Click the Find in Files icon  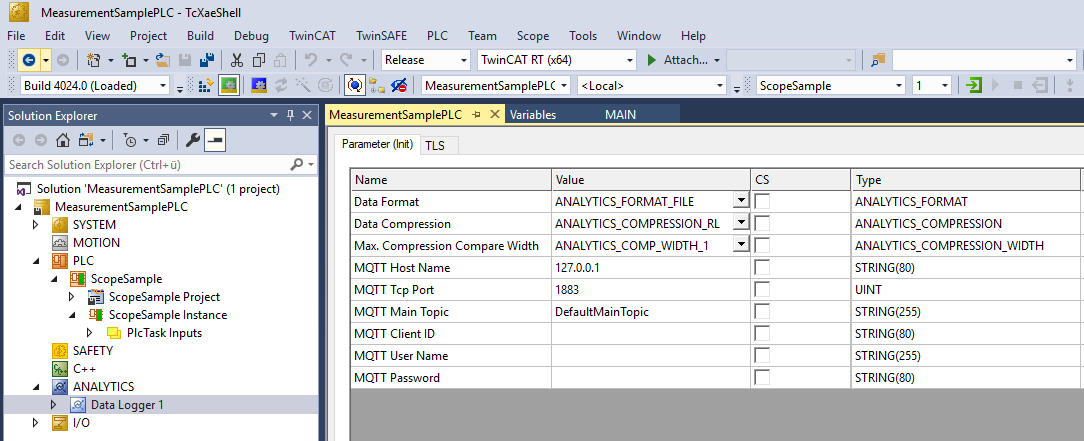pyautogui.click(x=877, y=60)
